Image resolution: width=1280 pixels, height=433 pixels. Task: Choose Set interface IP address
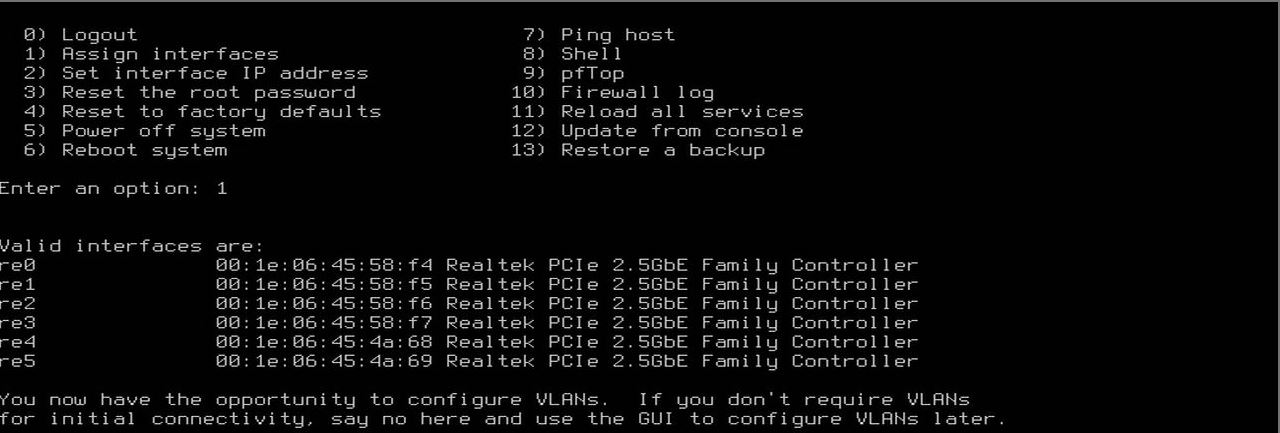tap(214, 73)
